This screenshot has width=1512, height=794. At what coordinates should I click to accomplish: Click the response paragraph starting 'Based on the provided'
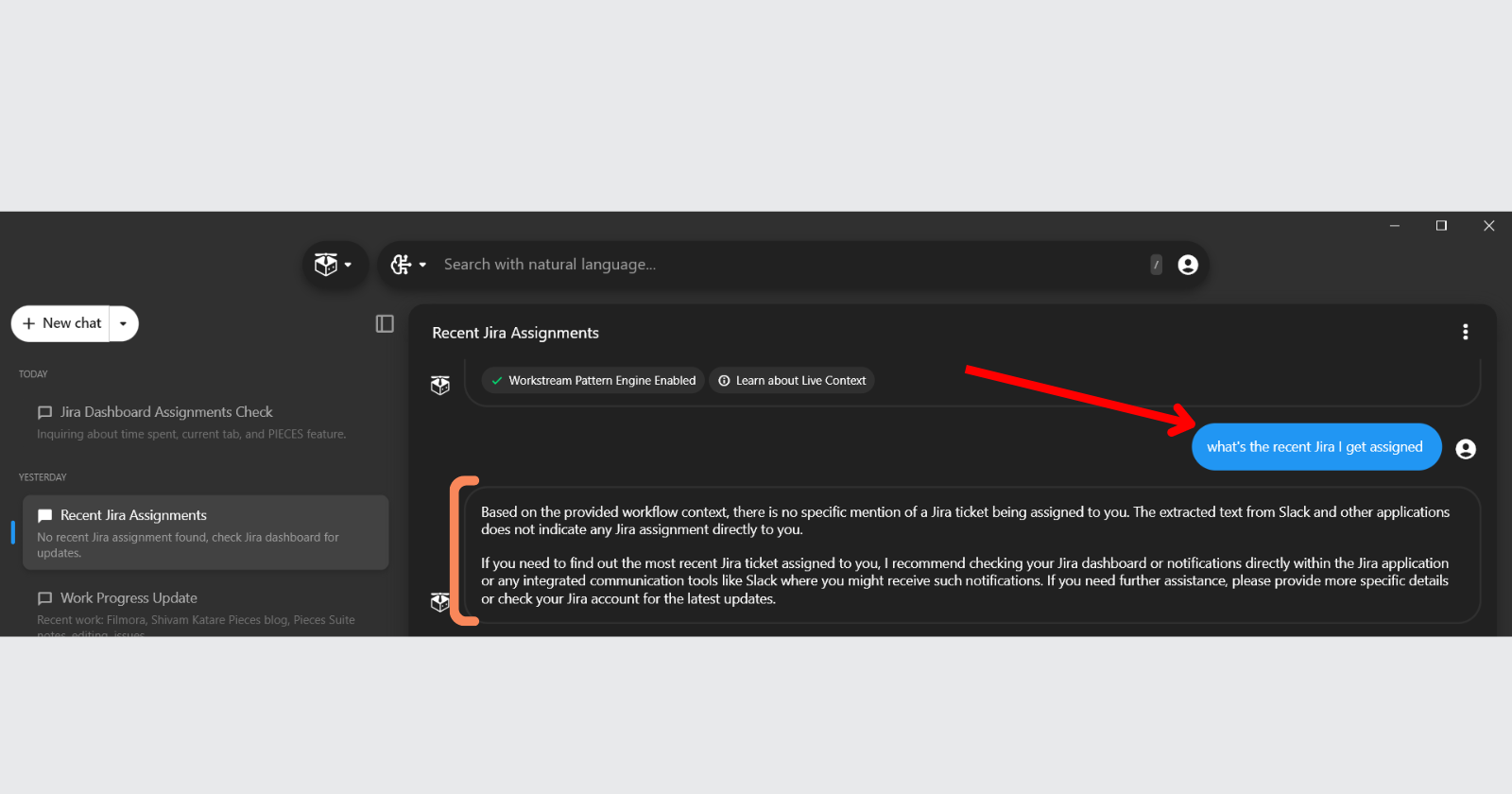pyautogui.click(x=965, y=521)
